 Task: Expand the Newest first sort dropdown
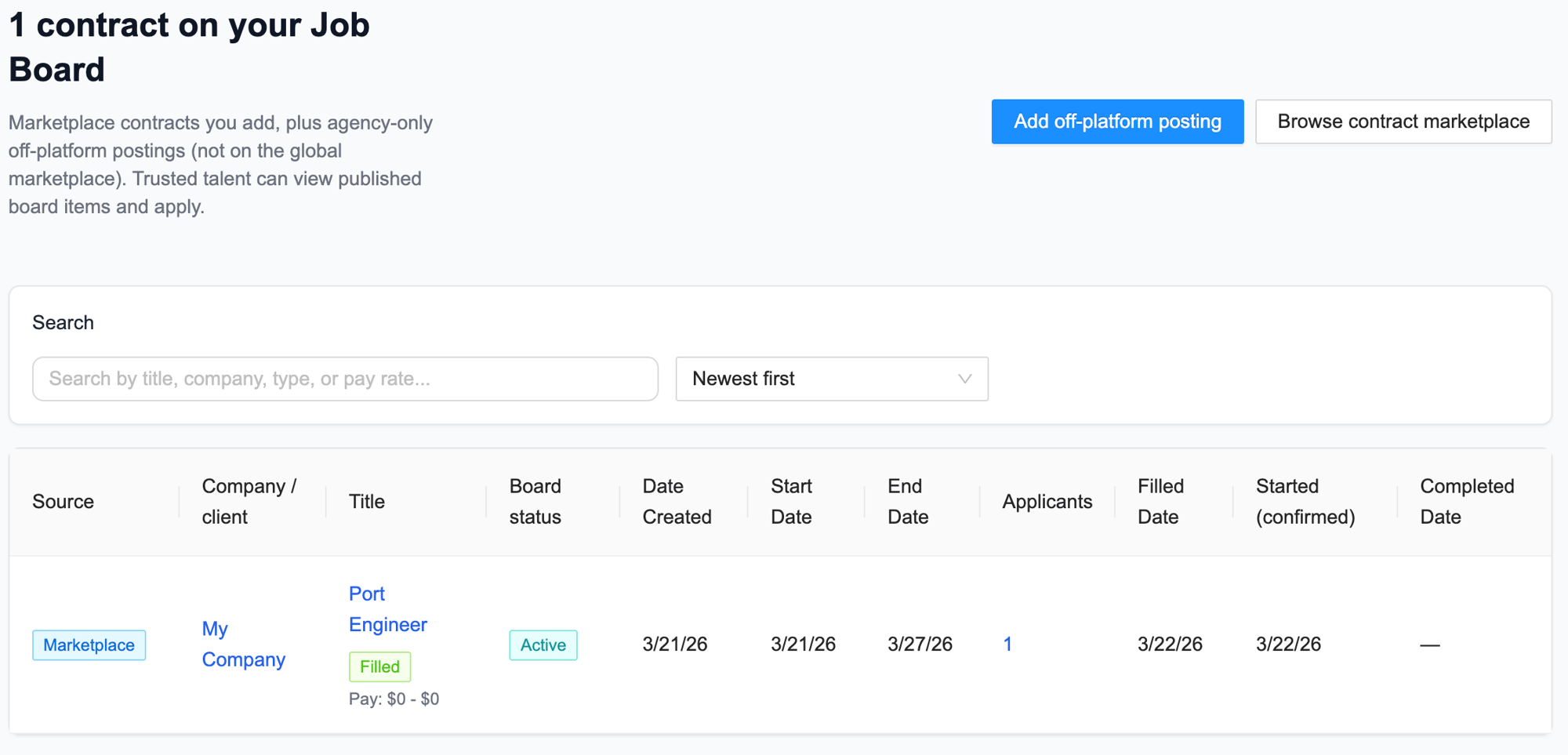[x=831, y=379]
